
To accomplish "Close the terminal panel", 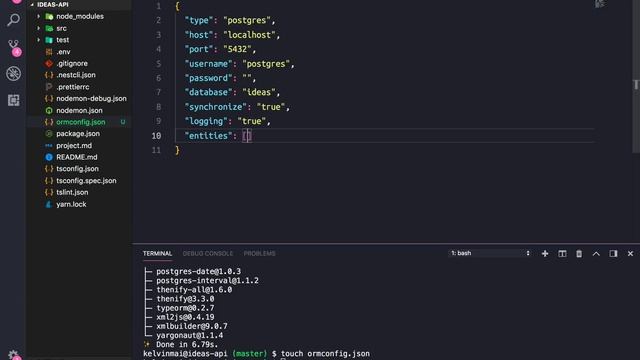I will [x=630, y=253].
